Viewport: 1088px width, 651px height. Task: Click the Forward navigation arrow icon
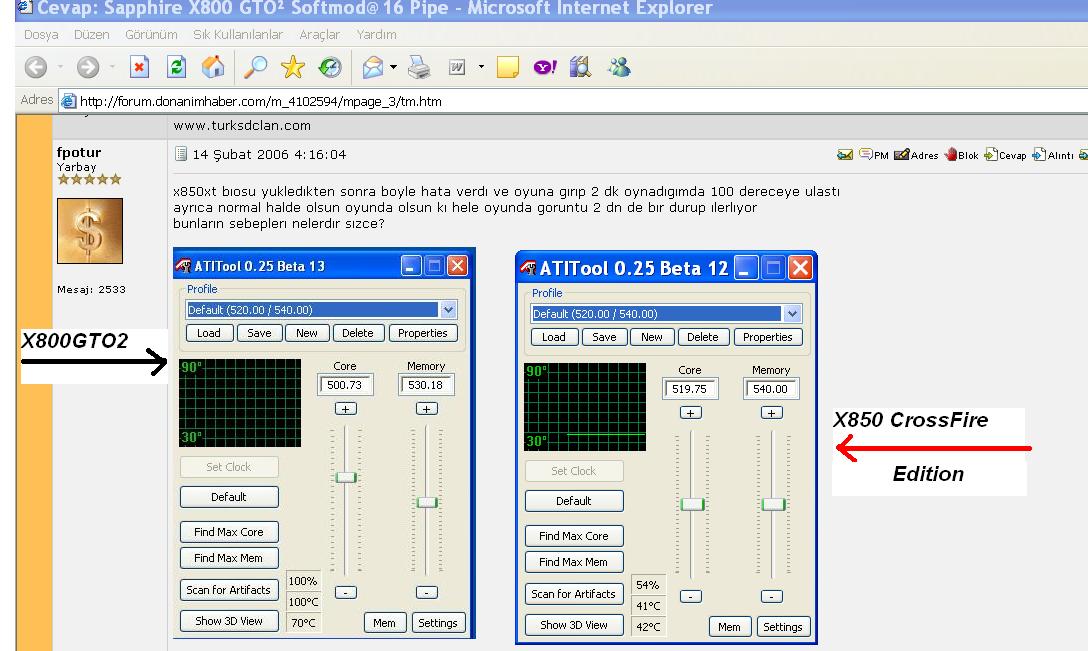87,67
